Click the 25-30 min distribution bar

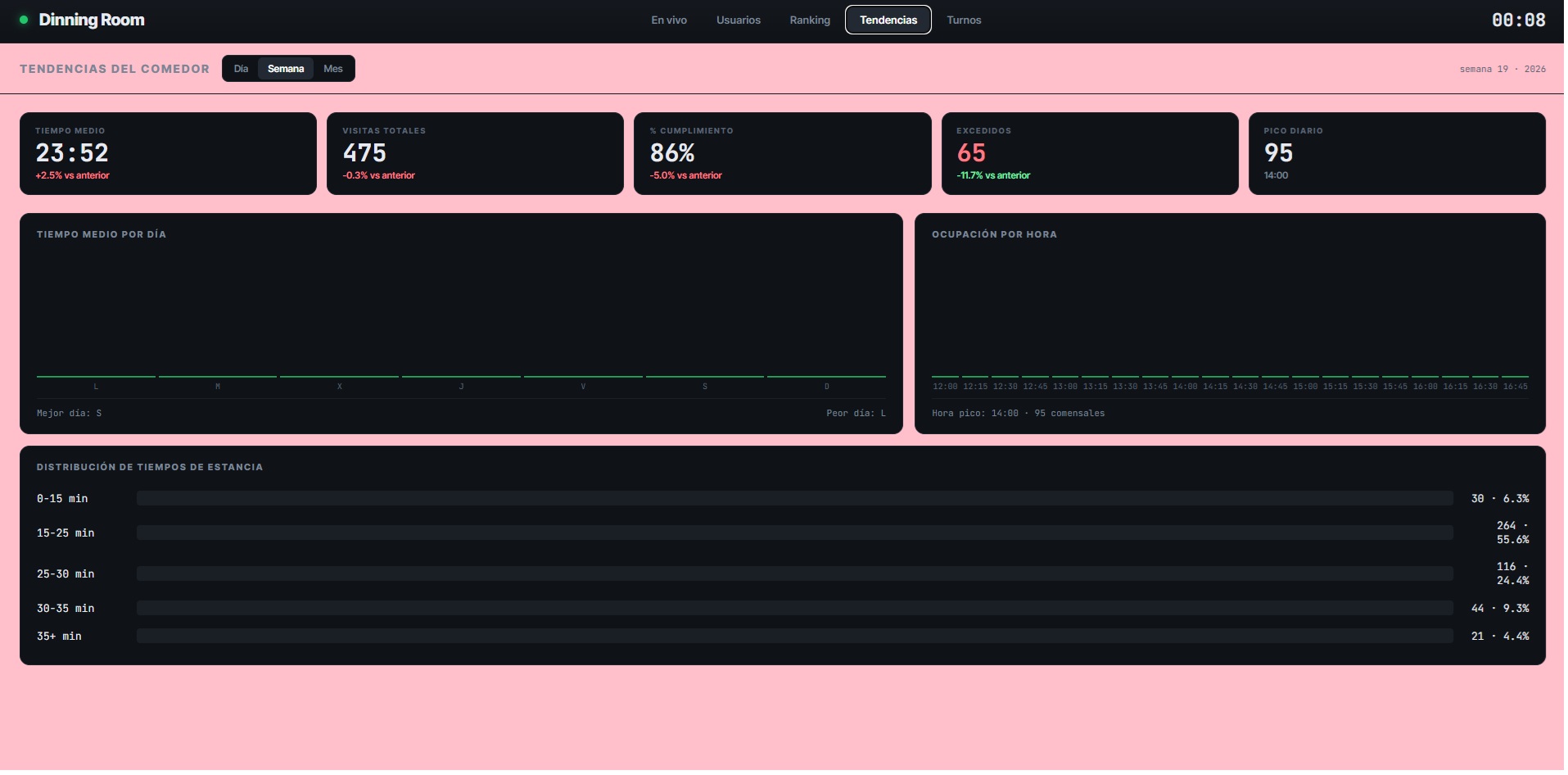click(x=797, y=574)
